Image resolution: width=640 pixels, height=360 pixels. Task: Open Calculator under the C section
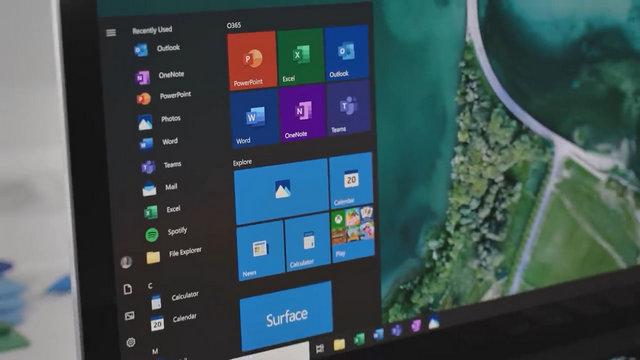(x=175, y=300)
